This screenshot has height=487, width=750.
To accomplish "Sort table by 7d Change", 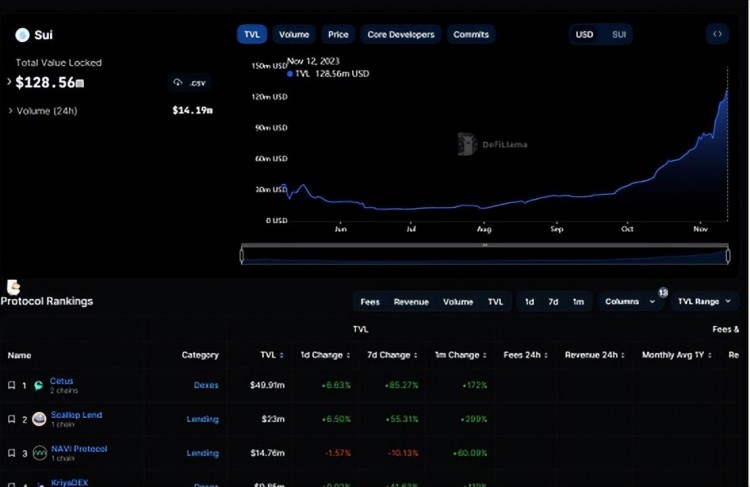I will coord(416,355).
